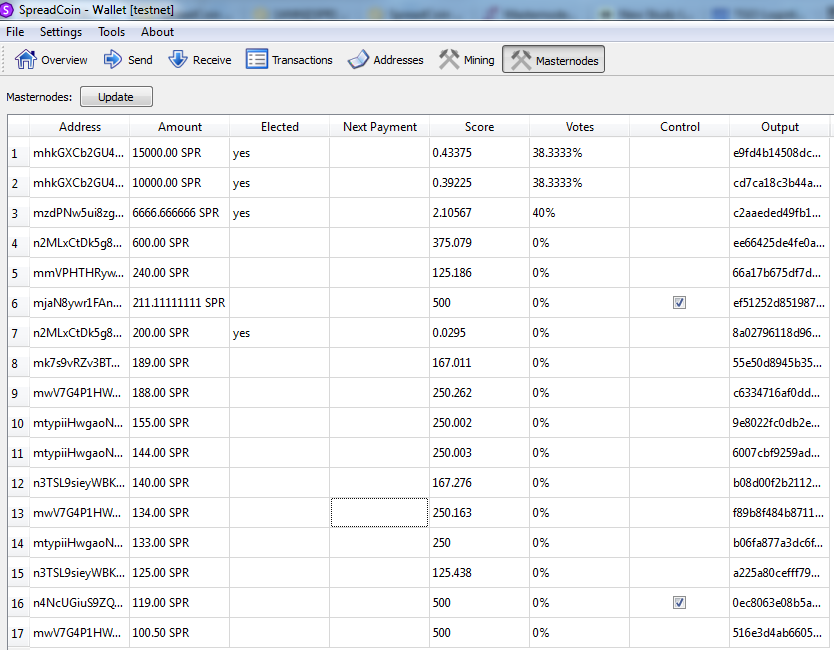Click address n4NcUGiuS9ZQ... in row 16
This screenshot has height=650, width=834.
click(80, 603)
